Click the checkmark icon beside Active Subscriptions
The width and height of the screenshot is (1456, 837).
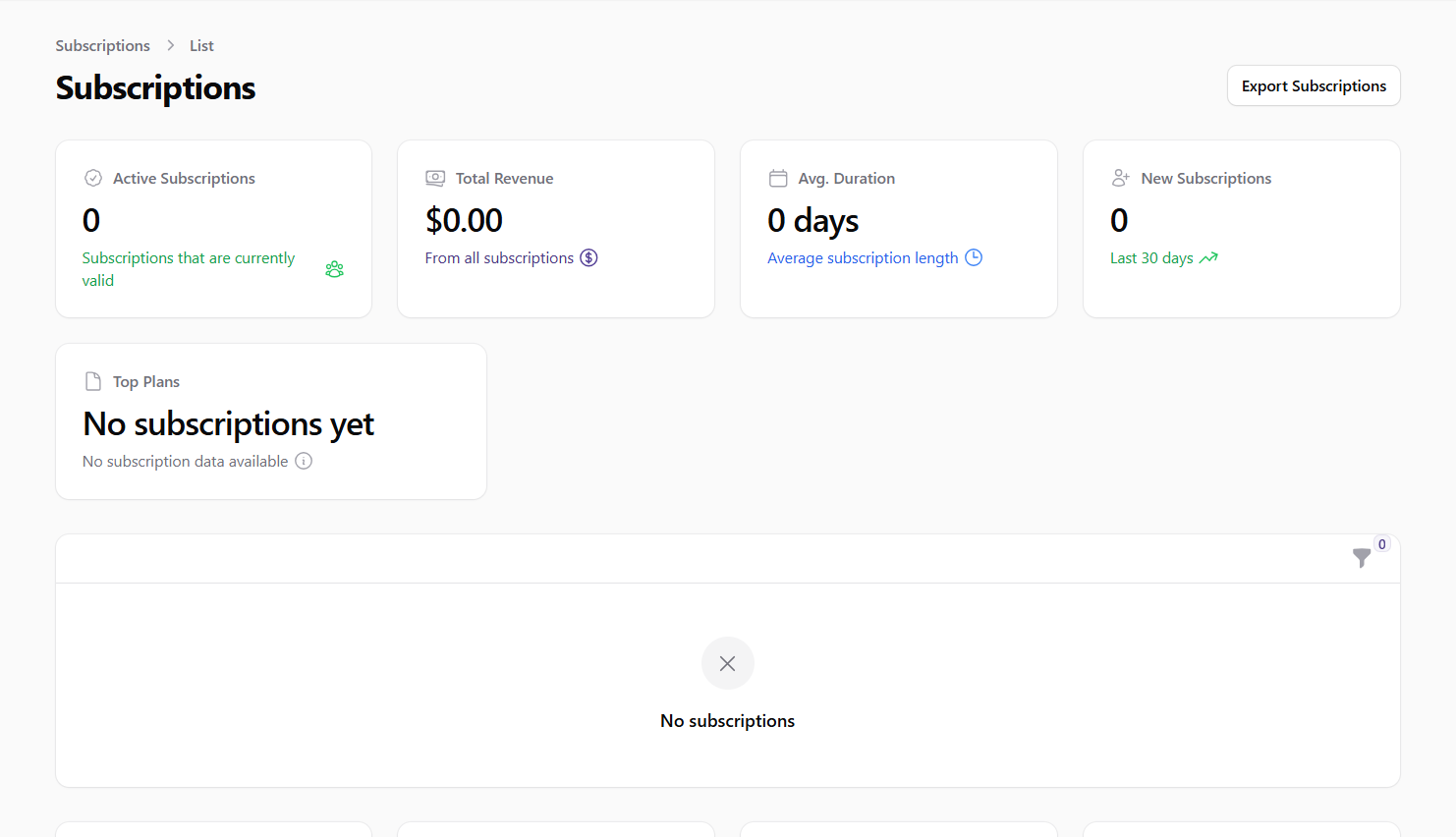pos(93,178)
